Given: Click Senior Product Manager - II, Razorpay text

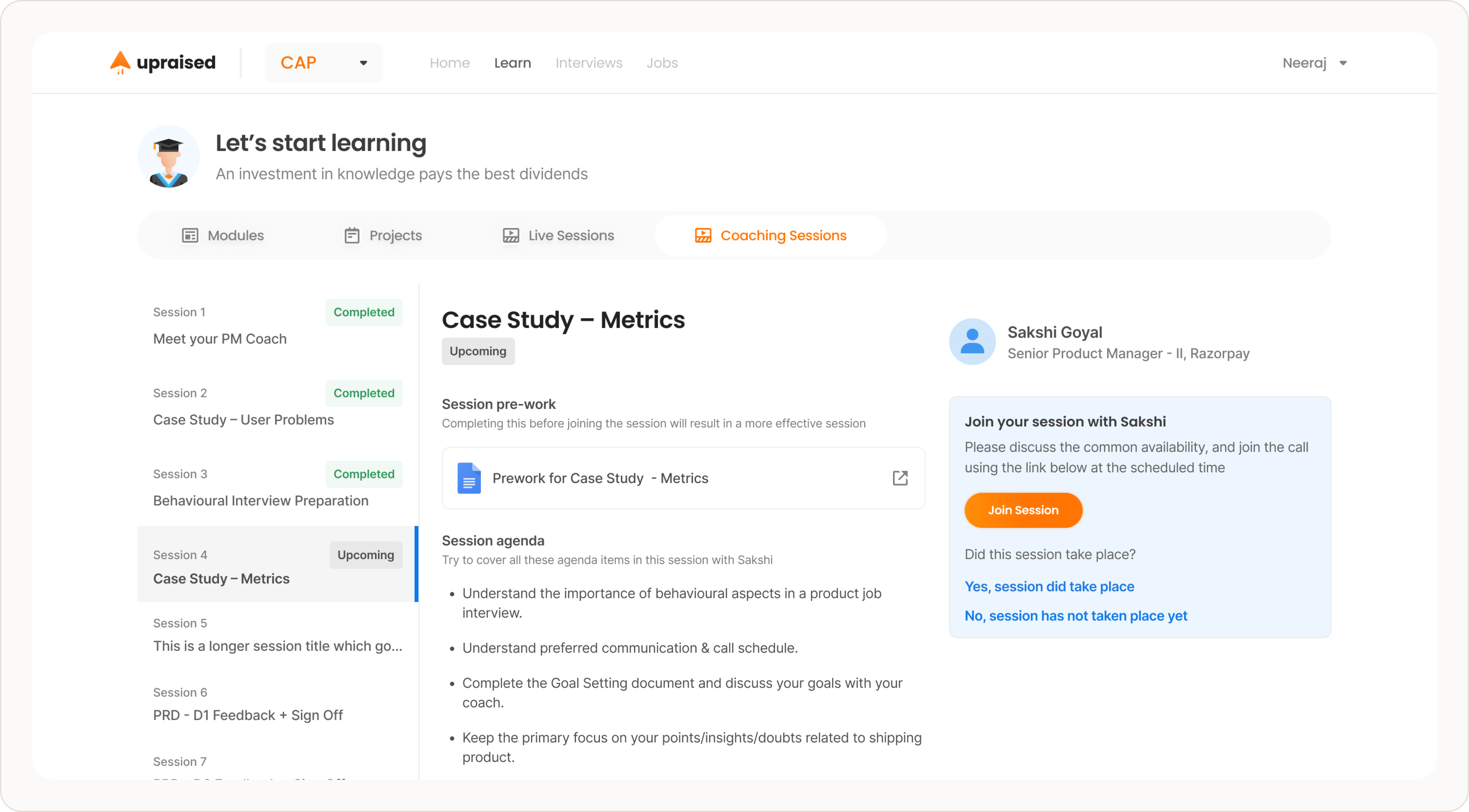Looking at the screenshot, I should (1128, 353).
